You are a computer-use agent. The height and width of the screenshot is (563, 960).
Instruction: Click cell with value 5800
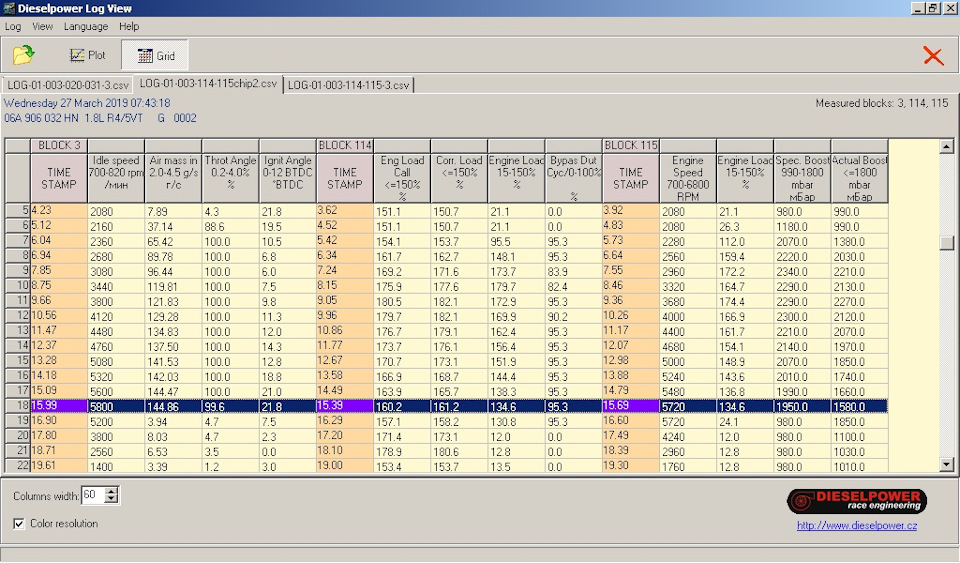[x=116, y=406]
